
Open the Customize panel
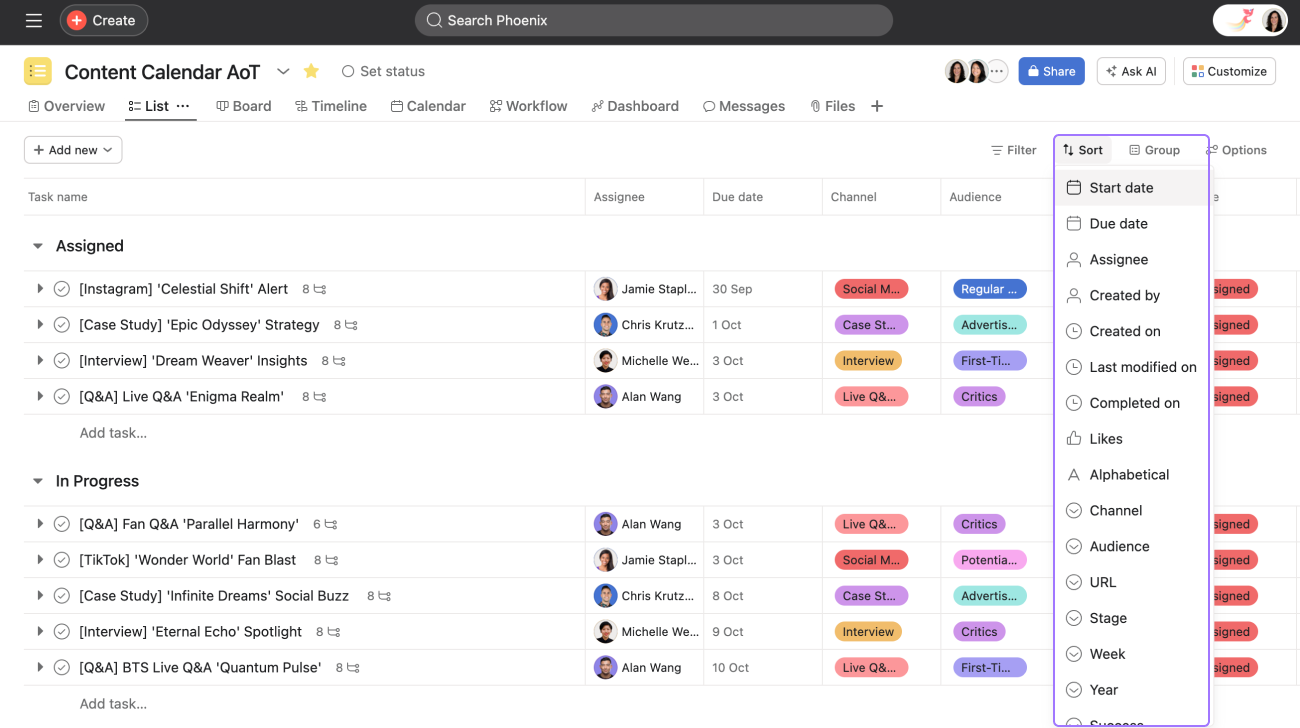pyautogui.click(x=1228, y=71)
